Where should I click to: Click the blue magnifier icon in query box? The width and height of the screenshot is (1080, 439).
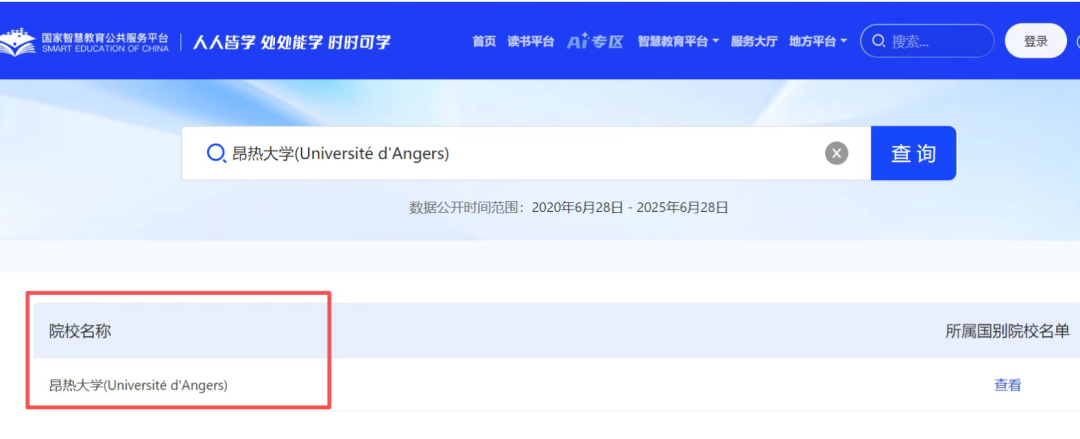point(216,153)
